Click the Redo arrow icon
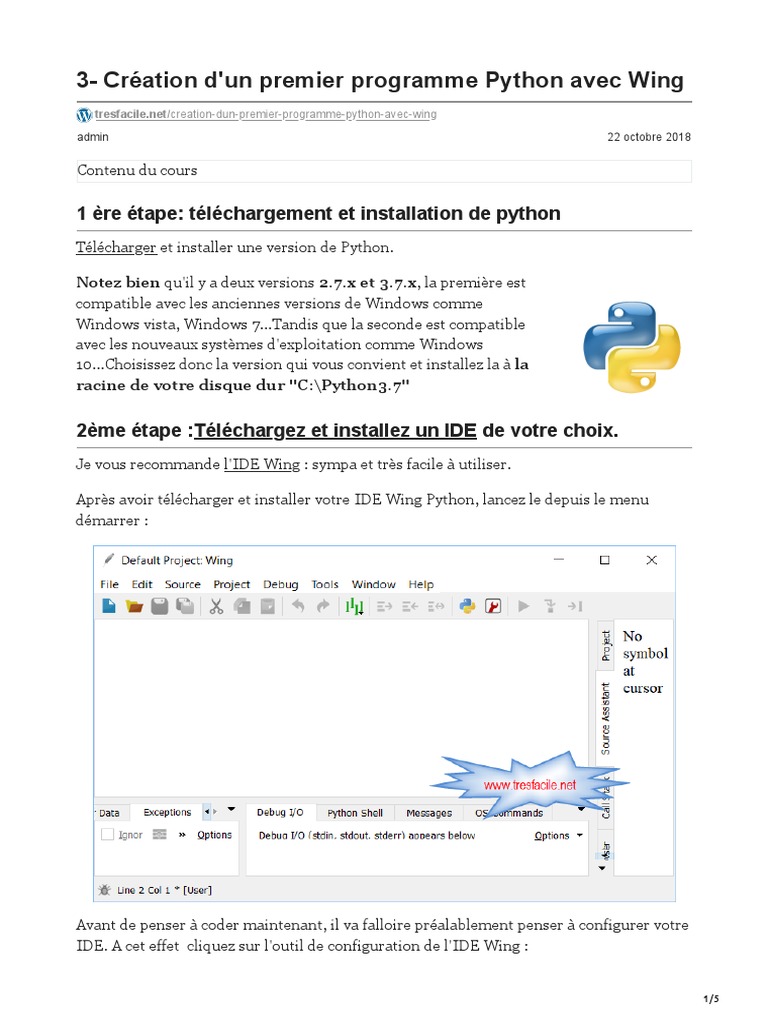 click(x=323, y=606)
